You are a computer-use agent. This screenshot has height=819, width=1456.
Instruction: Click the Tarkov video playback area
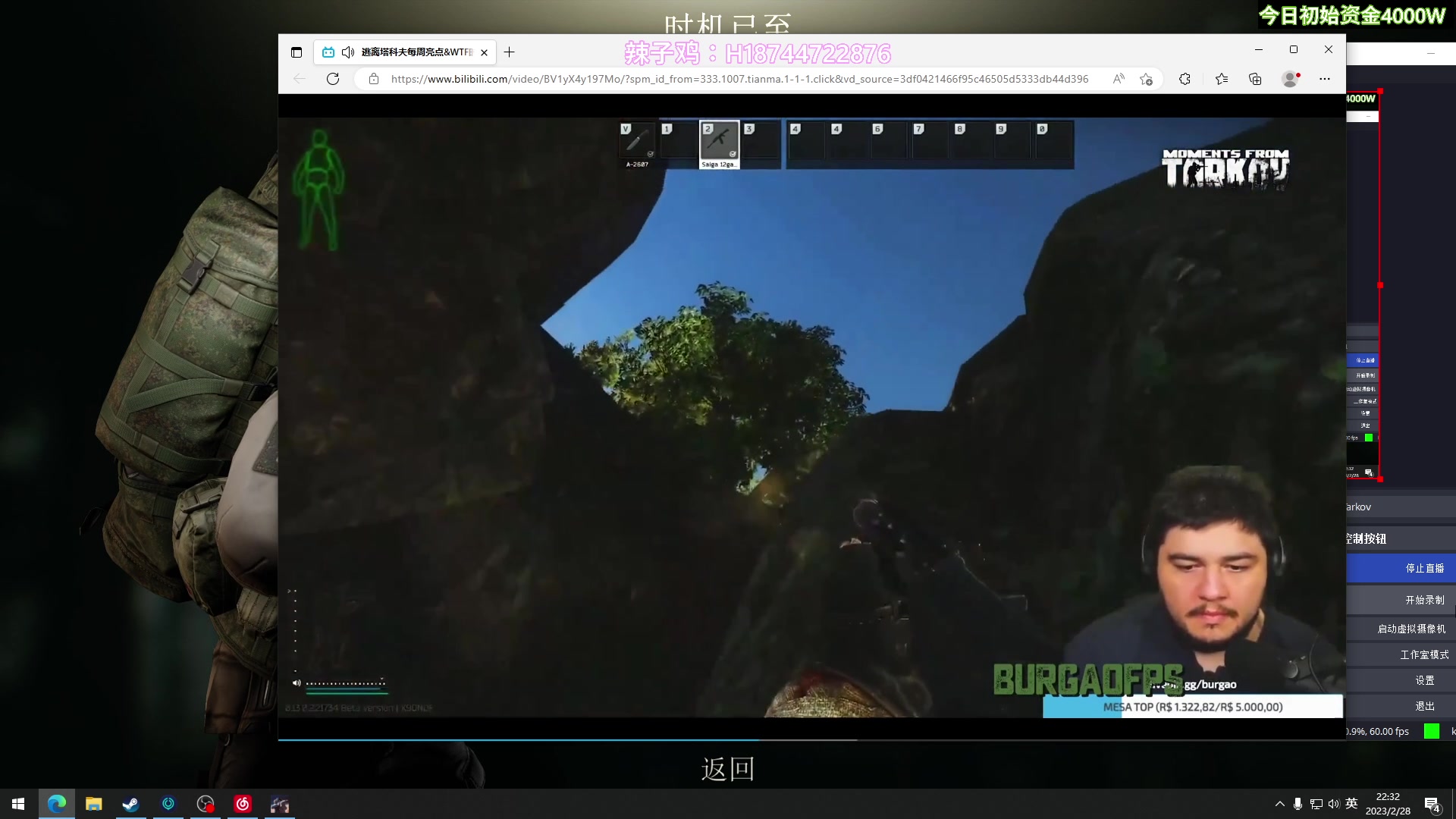coord(811,417)
